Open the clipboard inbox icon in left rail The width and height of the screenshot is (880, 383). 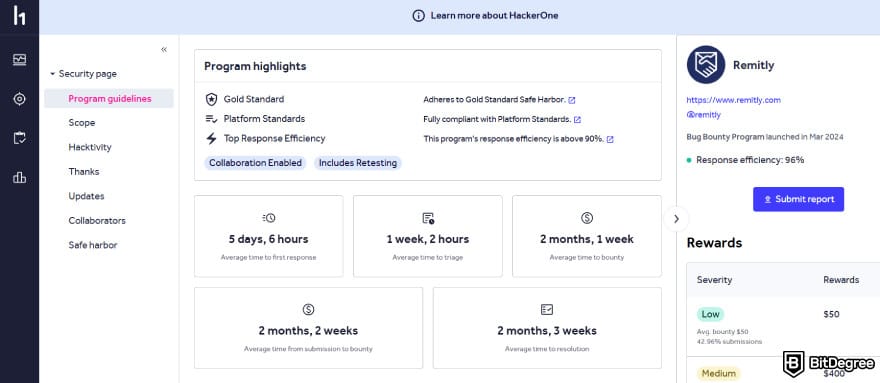point(20,138)
